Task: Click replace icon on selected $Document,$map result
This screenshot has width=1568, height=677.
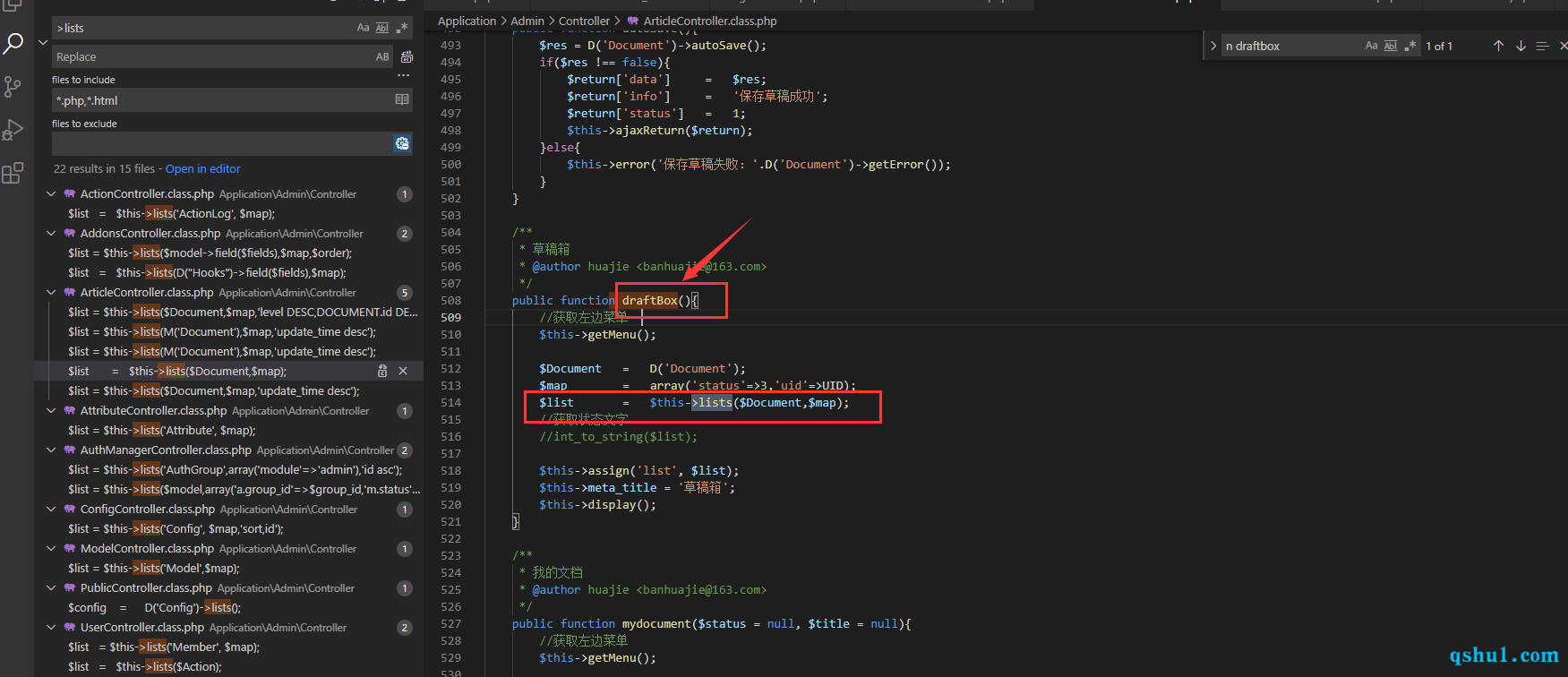Action: click(382, 371)
